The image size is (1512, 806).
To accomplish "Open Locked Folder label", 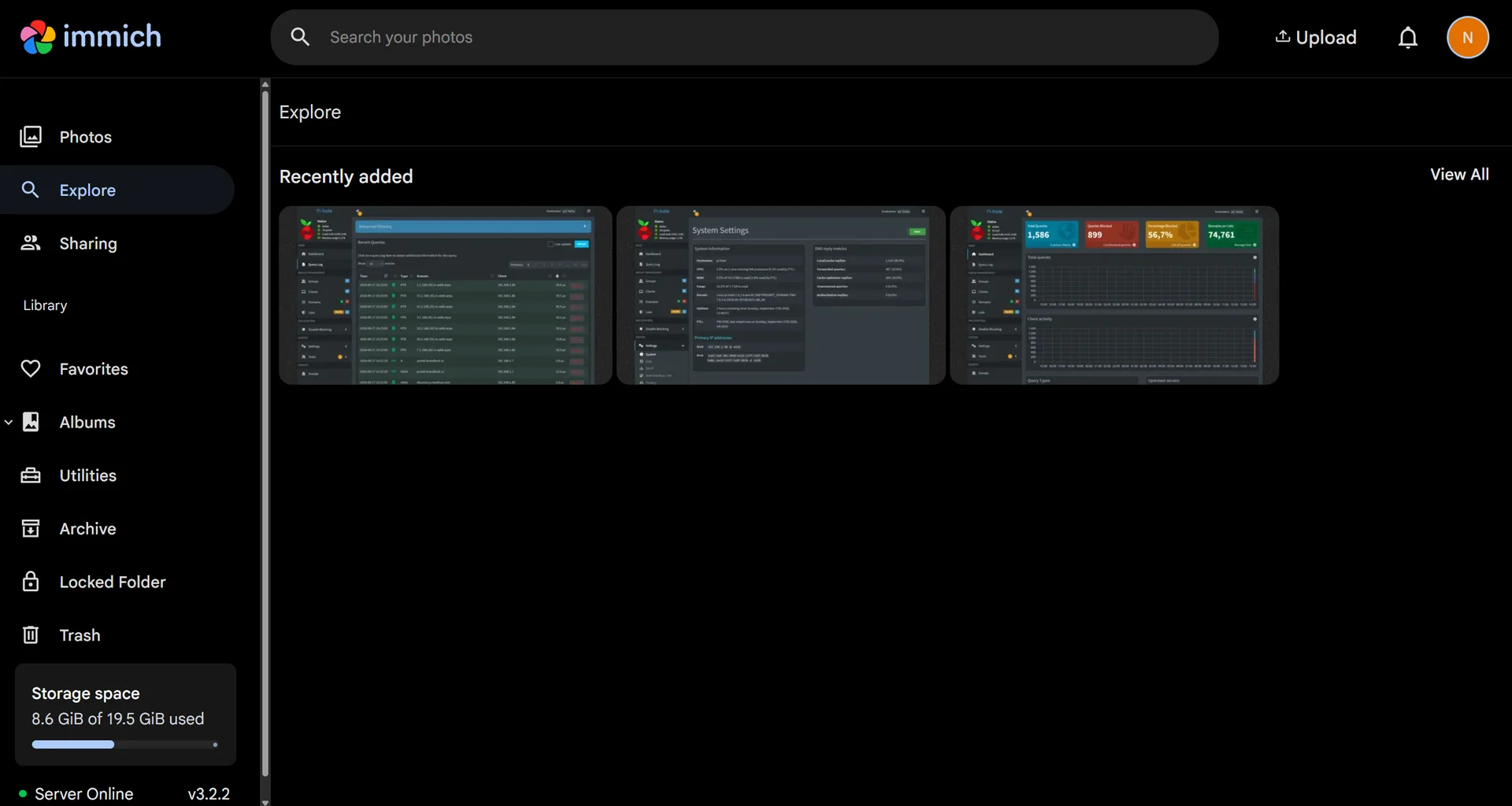I will 113,582.
